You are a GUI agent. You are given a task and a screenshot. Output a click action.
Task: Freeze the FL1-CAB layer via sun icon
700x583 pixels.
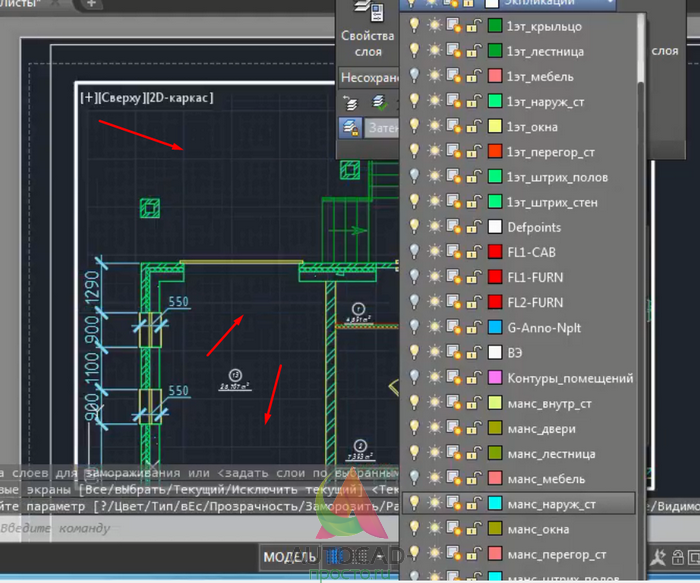click(434, 252)
